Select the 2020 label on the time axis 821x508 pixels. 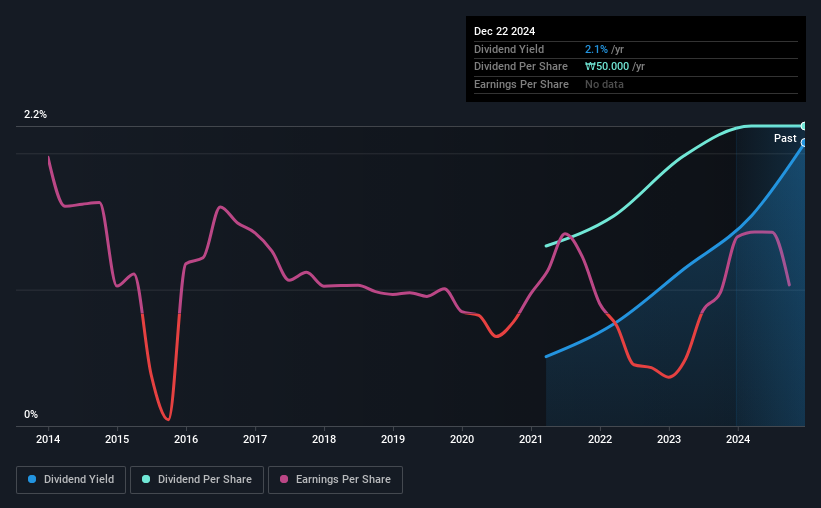click(462, 439)
